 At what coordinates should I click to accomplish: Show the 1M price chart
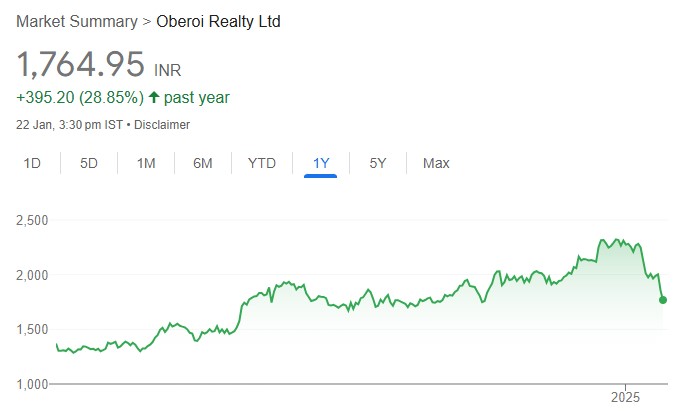tap(146, 163)
